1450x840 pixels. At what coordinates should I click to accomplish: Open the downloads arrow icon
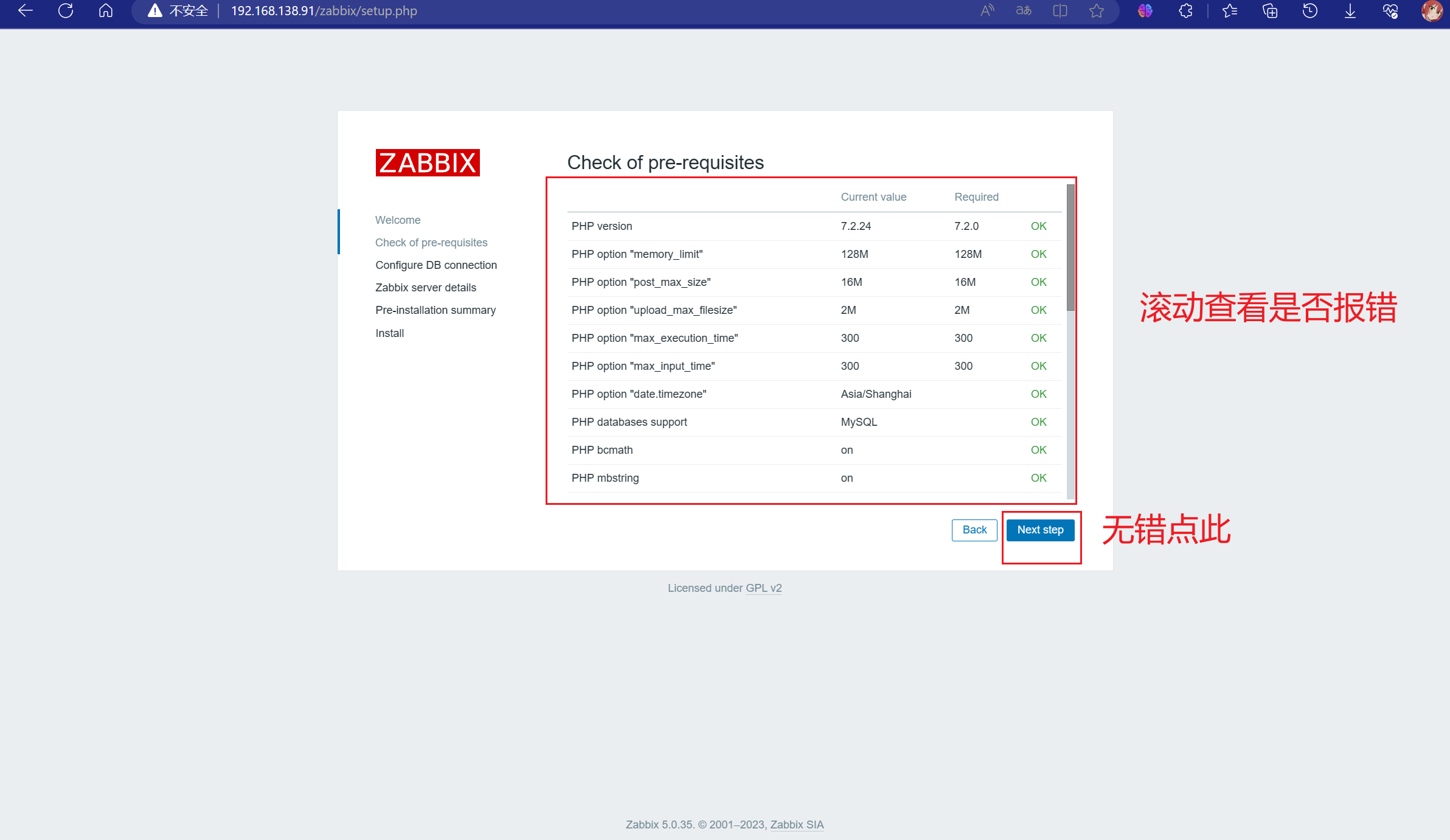click(1350, 11)
